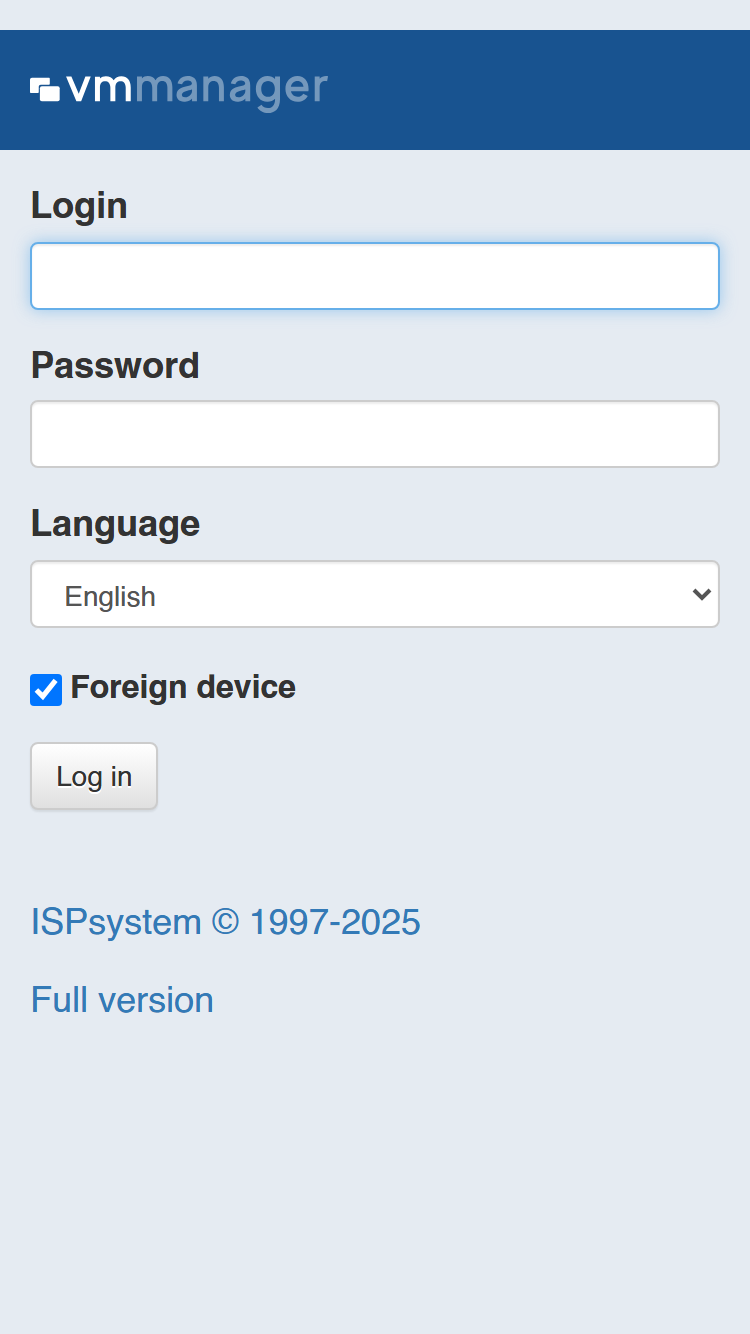Switch to Full version link
Screen dimensions: 750x1334
(x=122, y=1000)
